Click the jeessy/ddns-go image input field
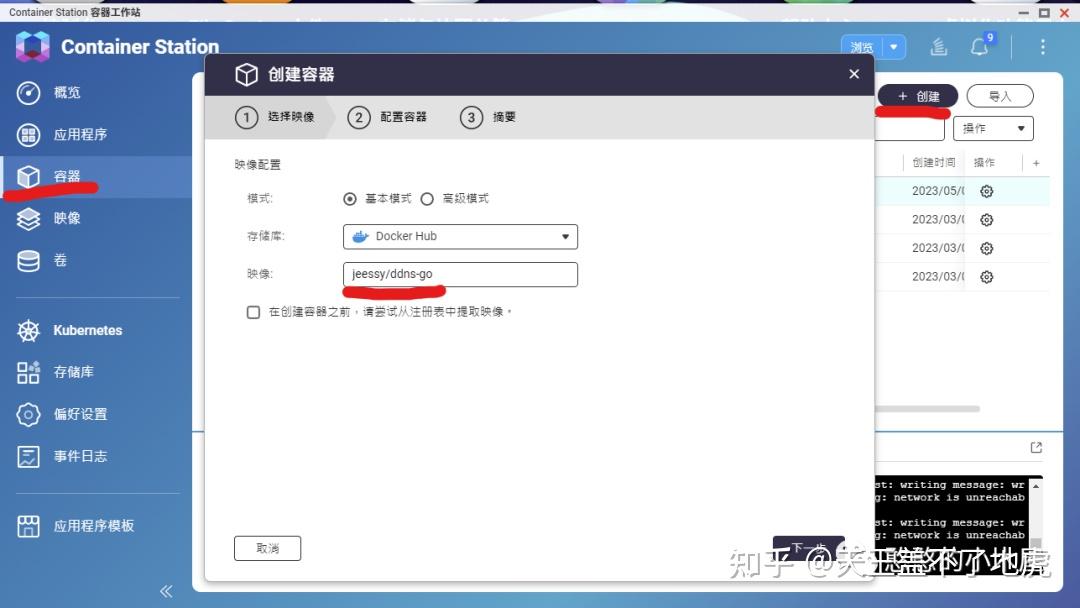The width and height of the screenshot is (1080, 608). click(x=460, y=274)
